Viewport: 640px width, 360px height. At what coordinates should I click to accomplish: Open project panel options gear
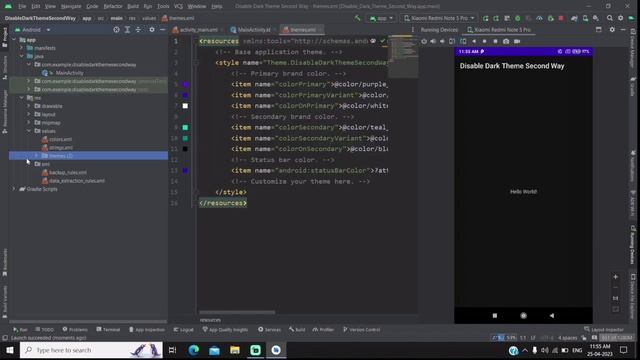[152, 30]
